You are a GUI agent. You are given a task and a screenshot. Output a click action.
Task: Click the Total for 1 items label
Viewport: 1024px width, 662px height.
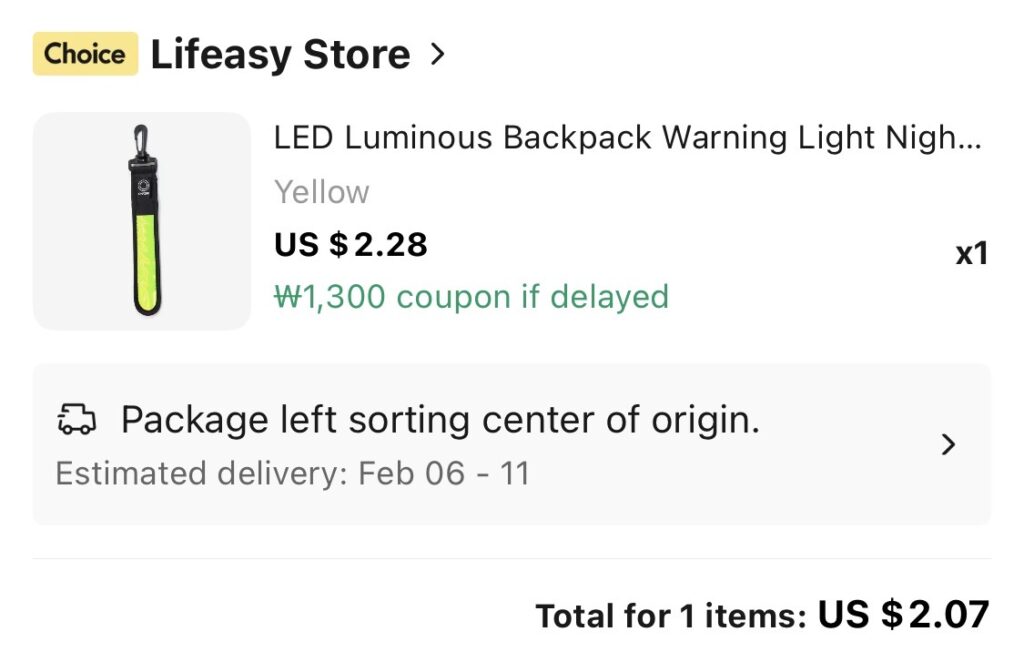670,617
